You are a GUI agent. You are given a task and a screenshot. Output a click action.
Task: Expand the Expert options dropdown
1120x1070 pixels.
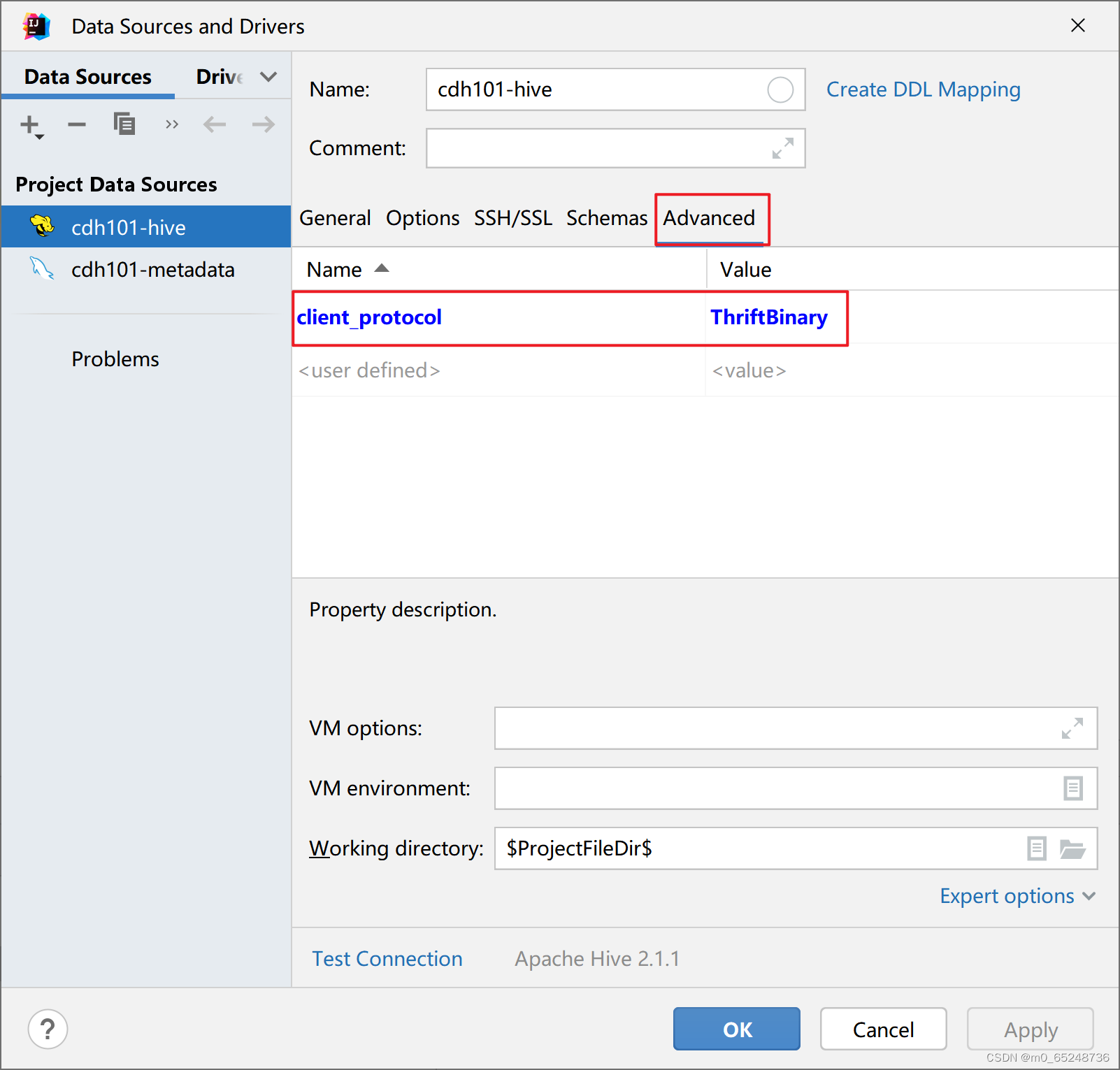1017,896
